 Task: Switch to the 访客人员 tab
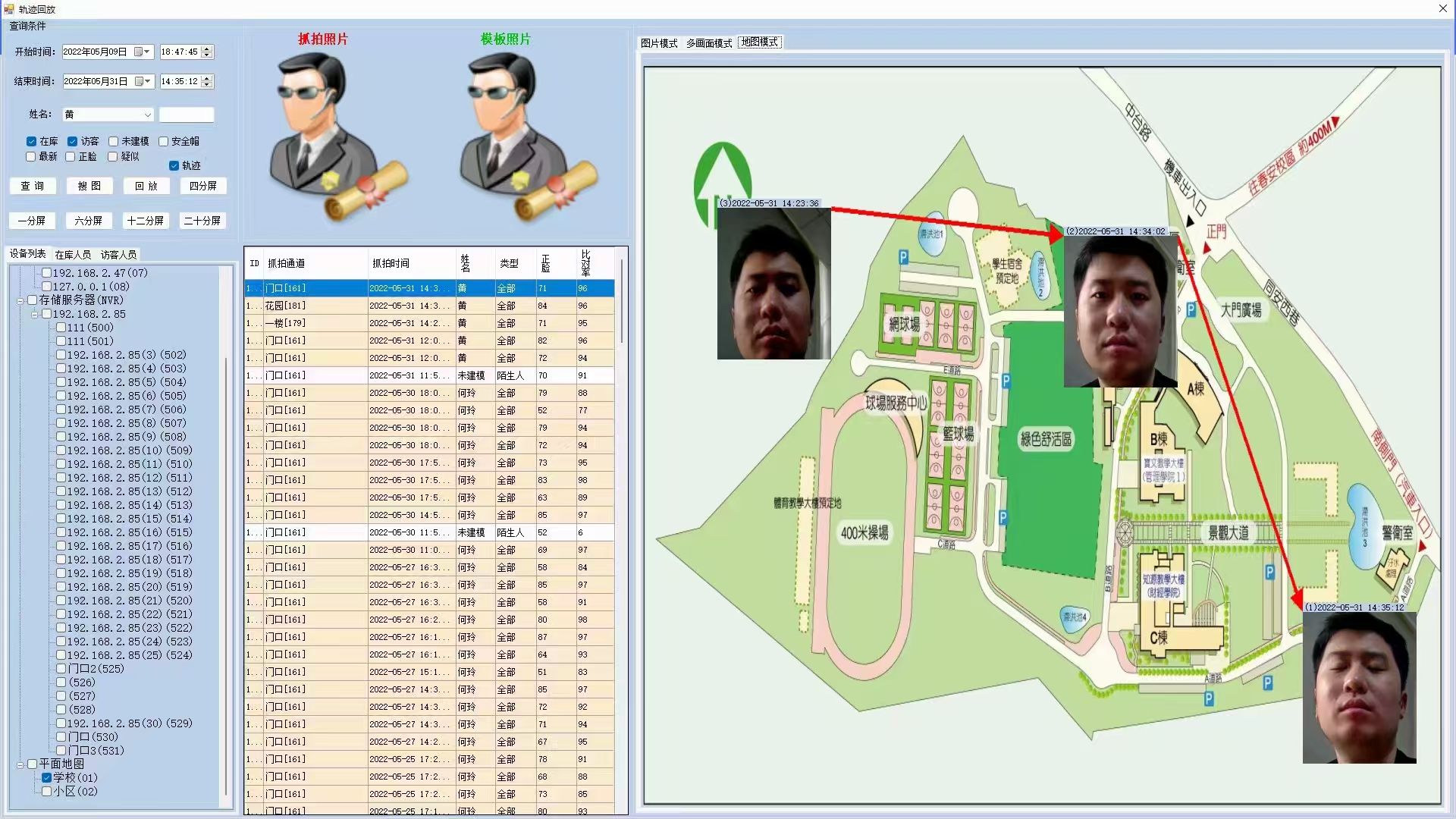(118, 255)
